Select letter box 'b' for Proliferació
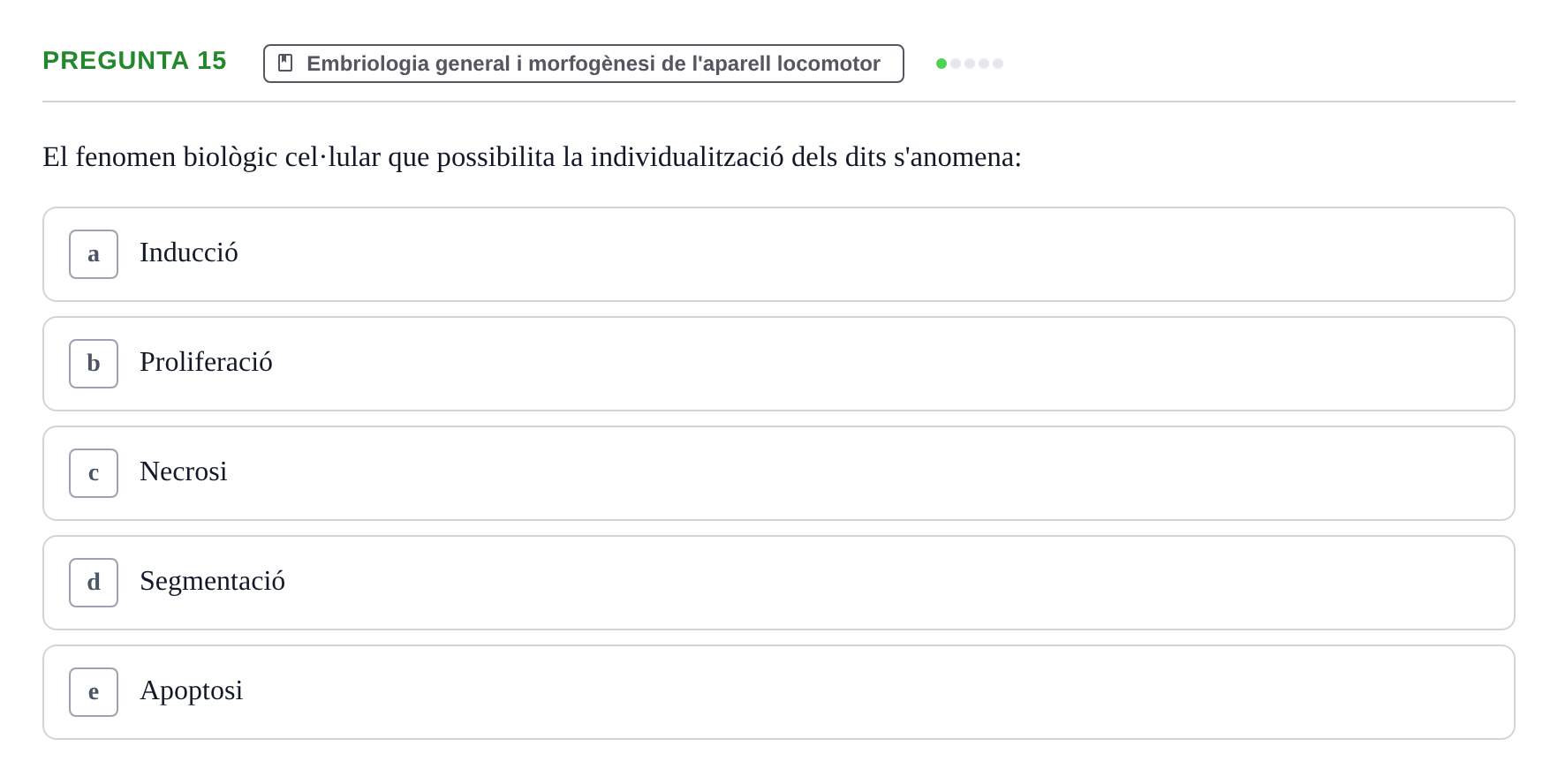The height and width of the screenshot is (784, 1558). (x=94, y=364)
